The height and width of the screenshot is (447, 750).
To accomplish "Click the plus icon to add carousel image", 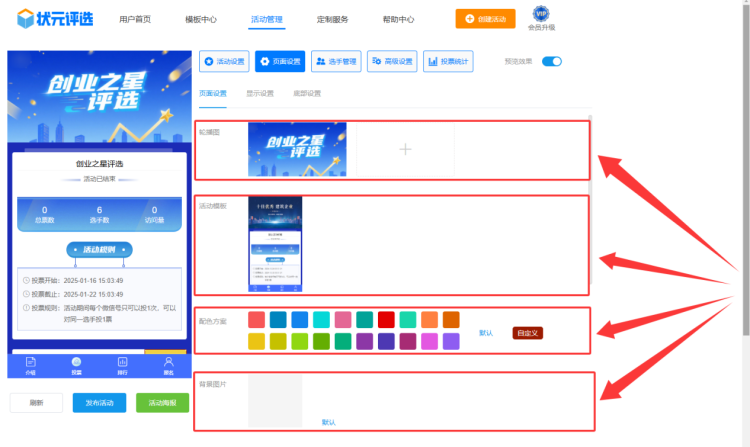I will (405, 149).
